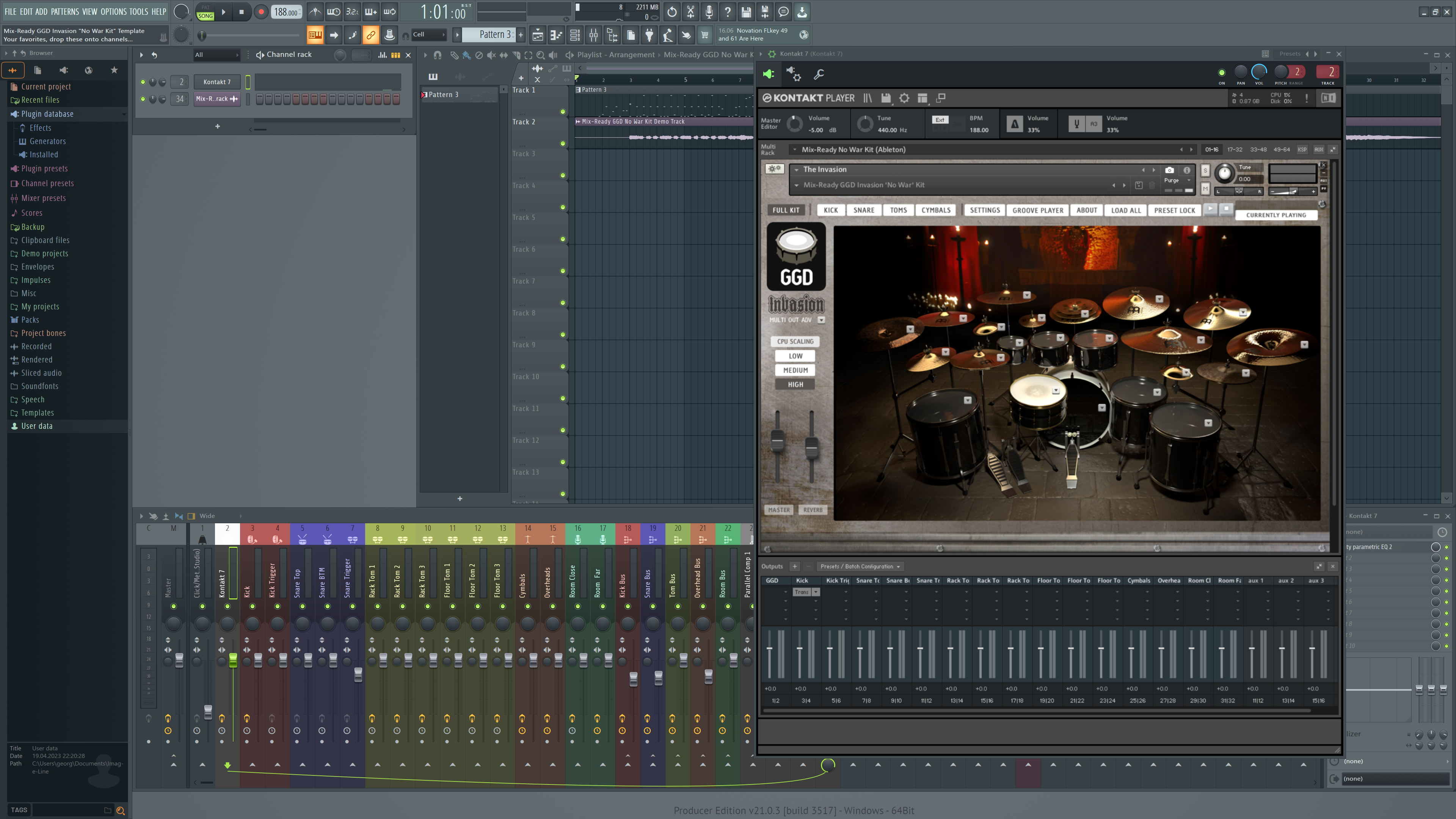Click the SNARE tab in Kontakt
This screenshot has height=819, width=1456.
click(x=863, y=210)
